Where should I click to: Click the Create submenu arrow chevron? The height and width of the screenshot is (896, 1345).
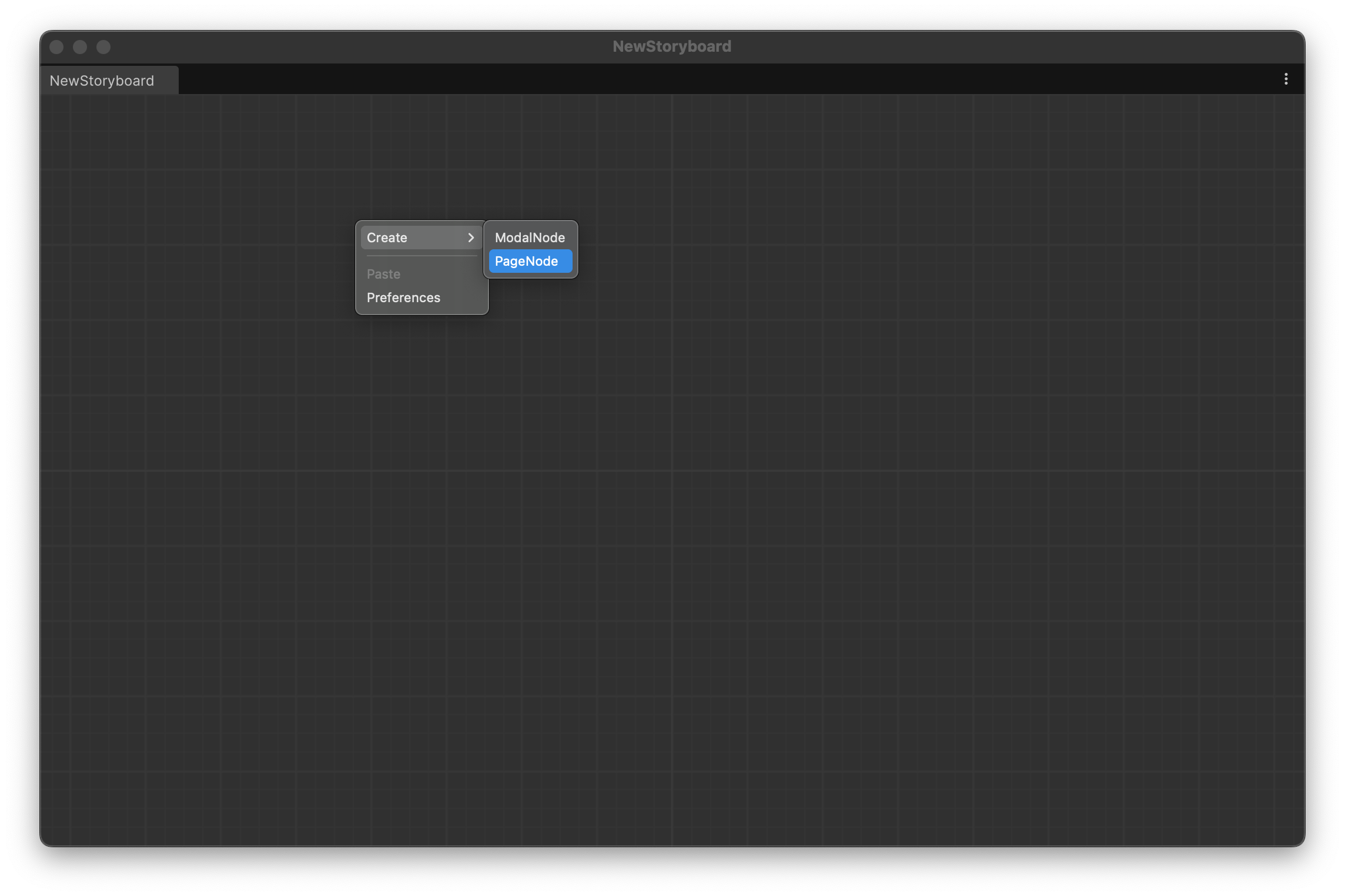click(x=470, y=238)
